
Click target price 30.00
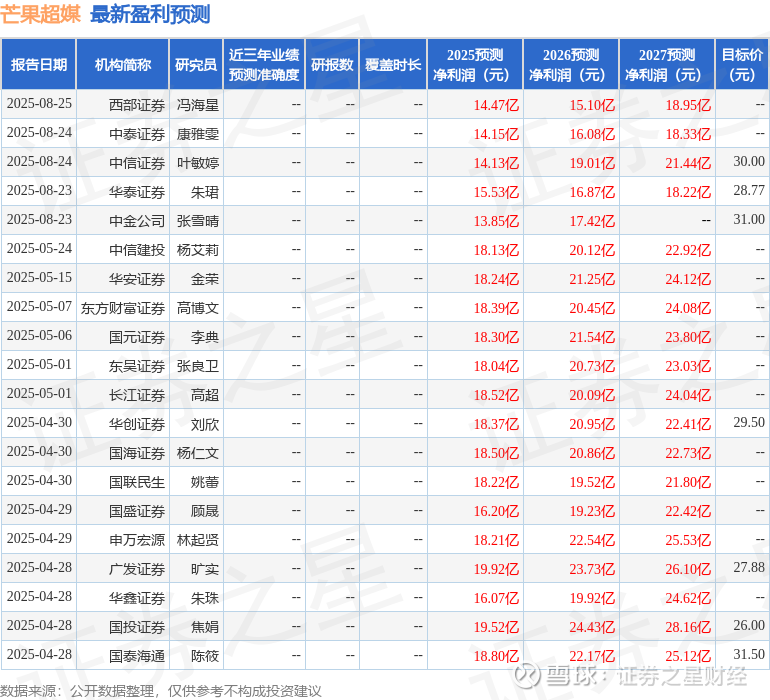749,161
